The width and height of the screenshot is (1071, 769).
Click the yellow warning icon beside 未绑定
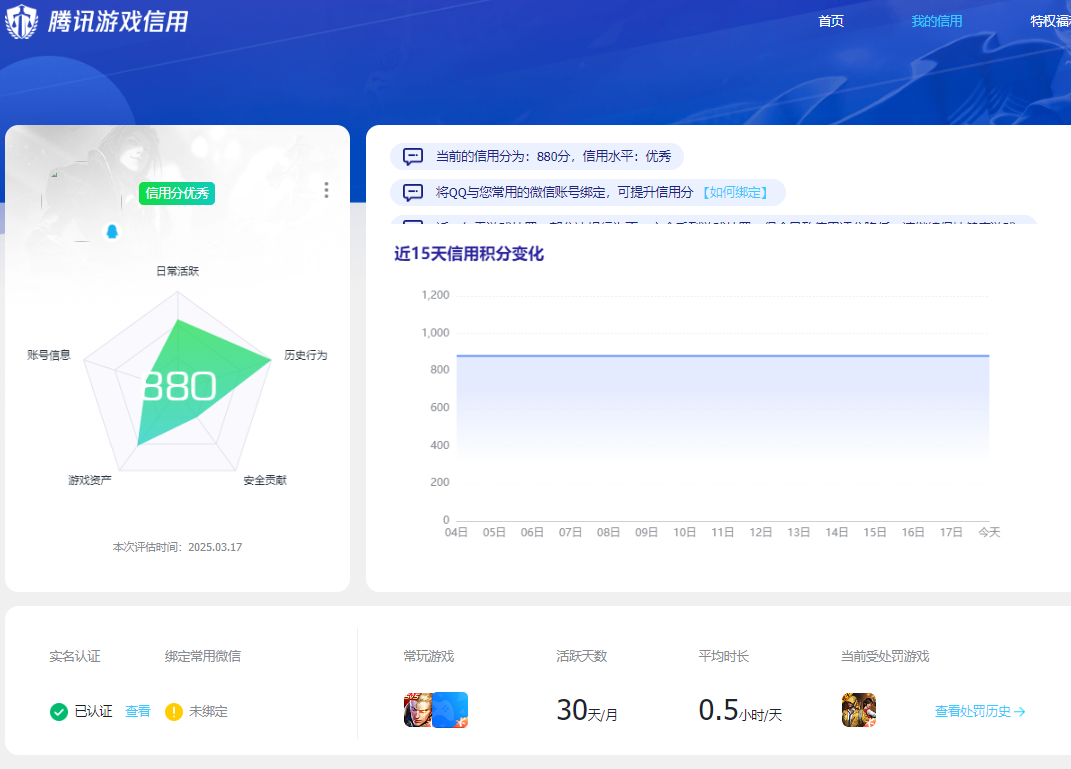pyautogui.click(x=174, y=712)
